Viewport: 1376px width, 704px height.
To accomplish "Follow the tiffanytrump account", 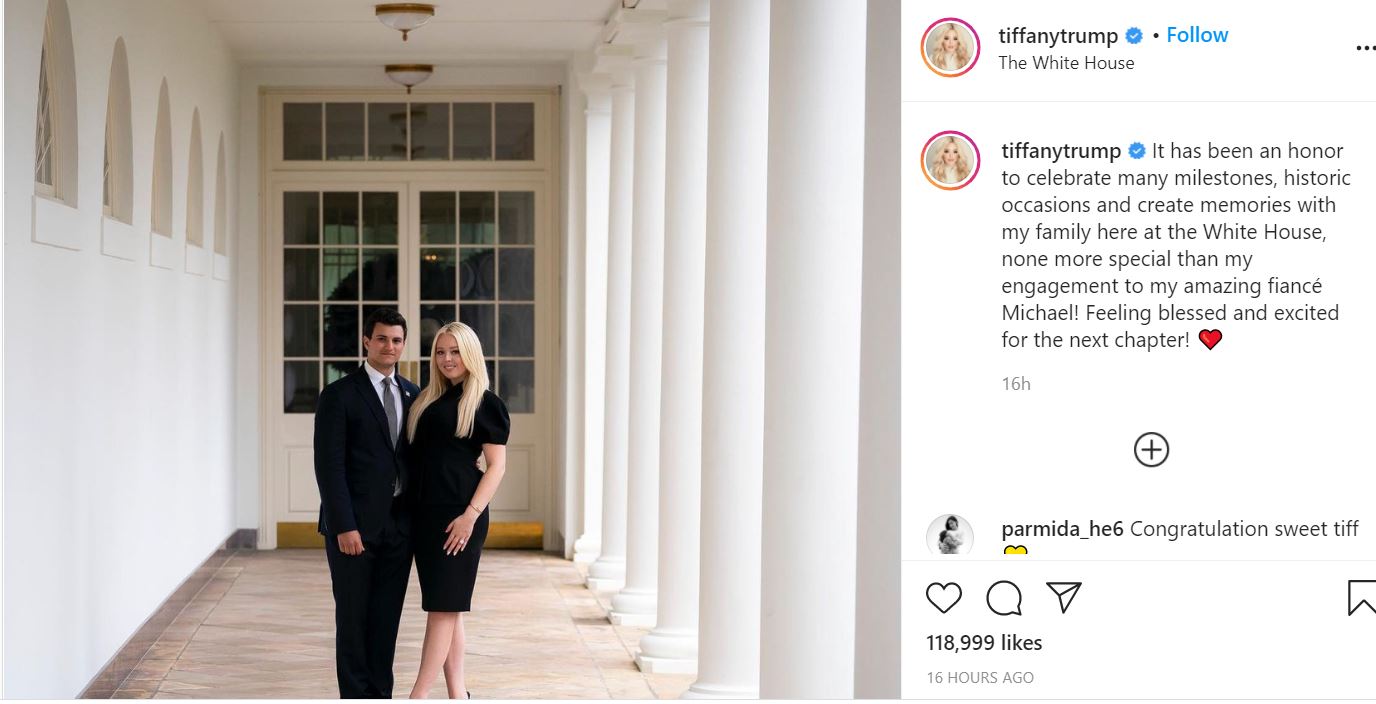I will [1197, 35].
